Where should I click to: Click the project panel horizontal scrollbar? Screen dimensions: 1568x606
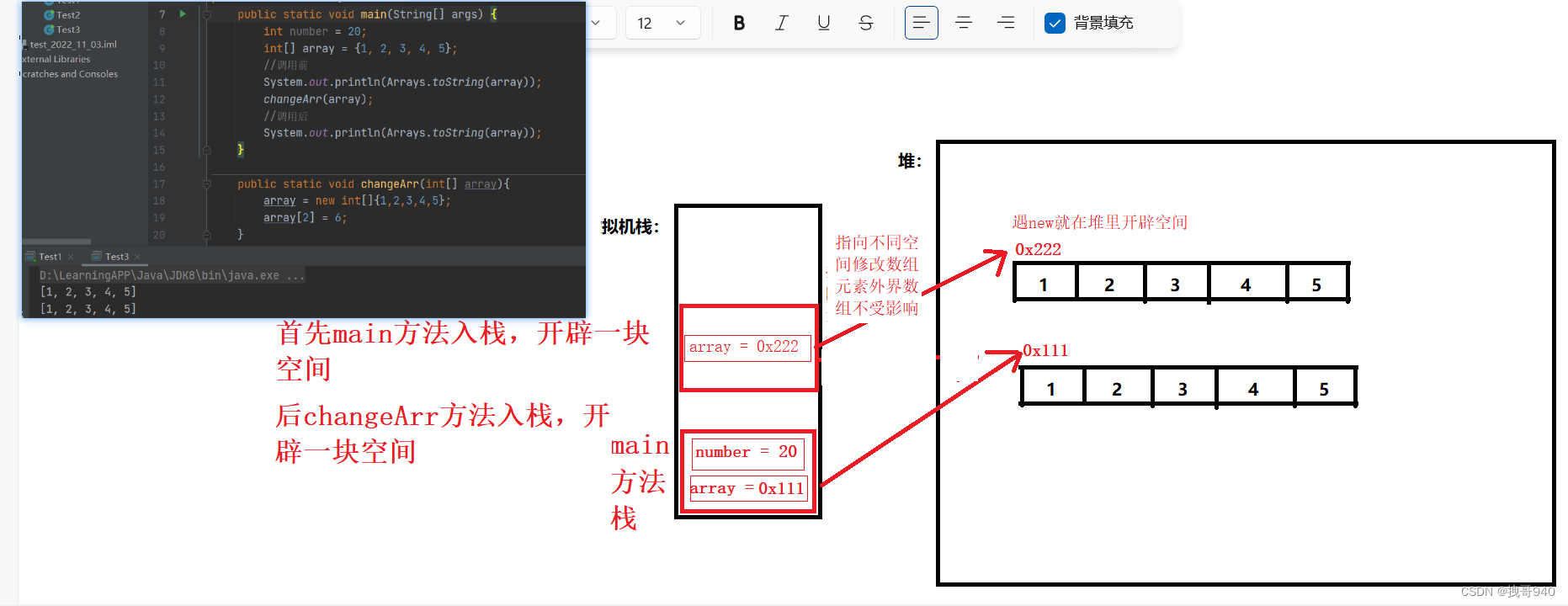56,241
